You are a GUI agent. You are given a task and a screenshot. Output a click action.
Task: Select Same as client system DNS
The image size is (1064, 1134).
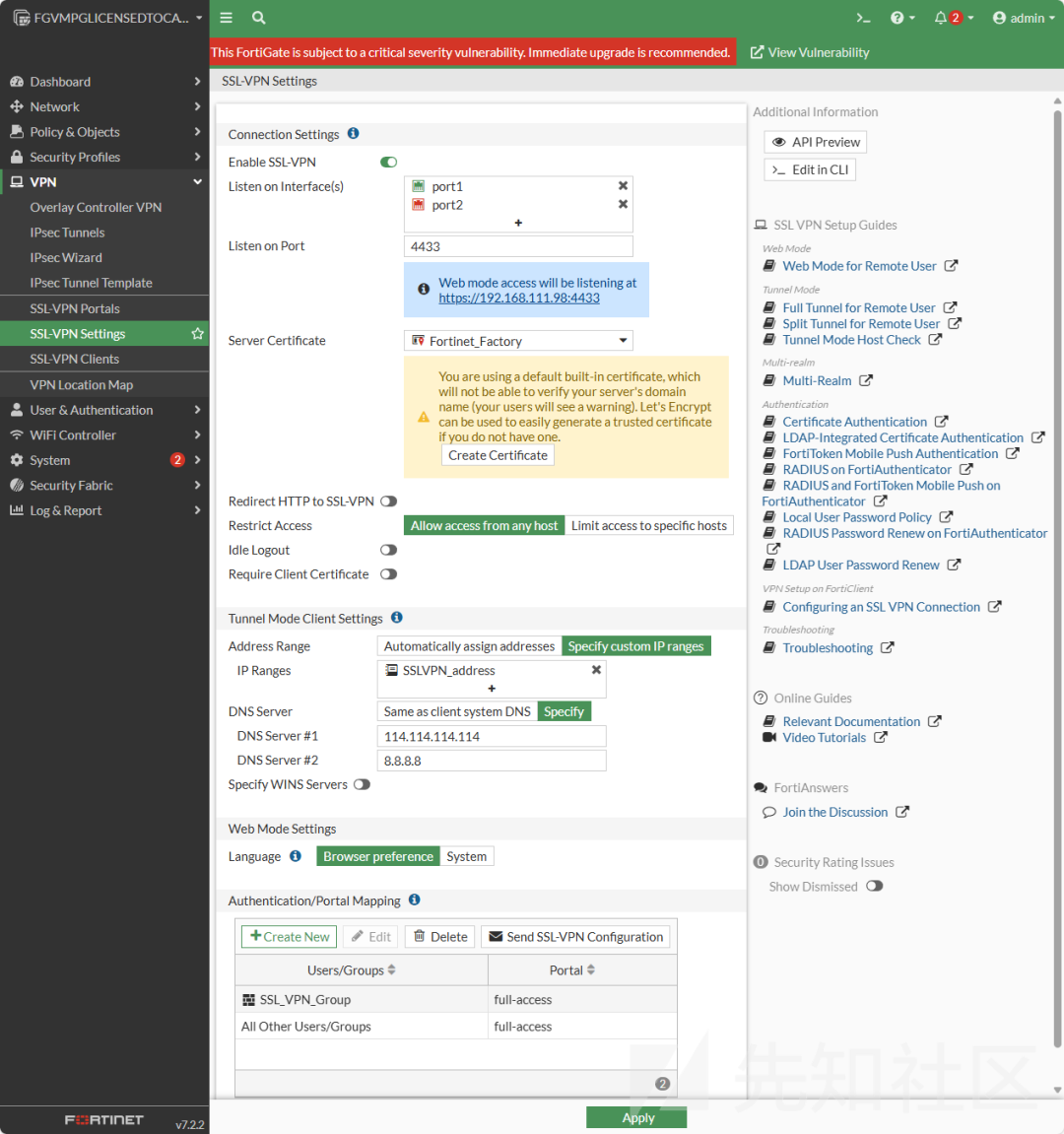tap(457, 711)
